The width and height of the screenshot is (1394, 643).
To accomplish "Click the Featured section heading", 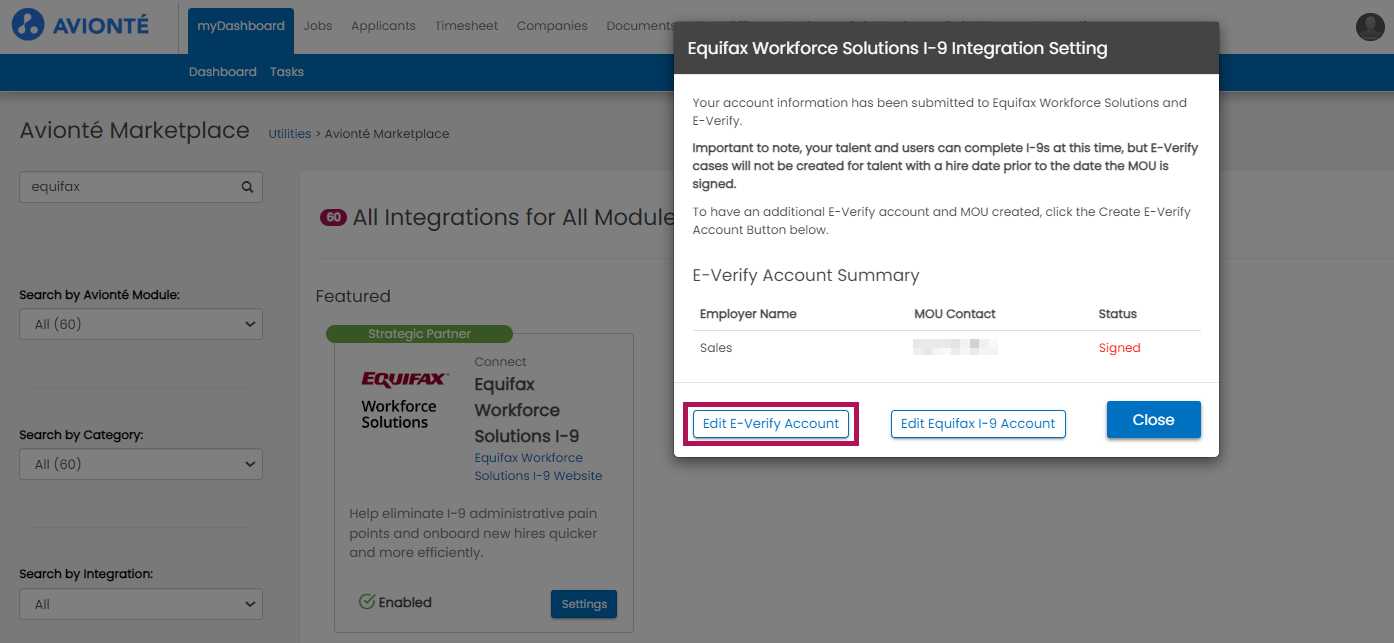I will (x=353, y=296).
